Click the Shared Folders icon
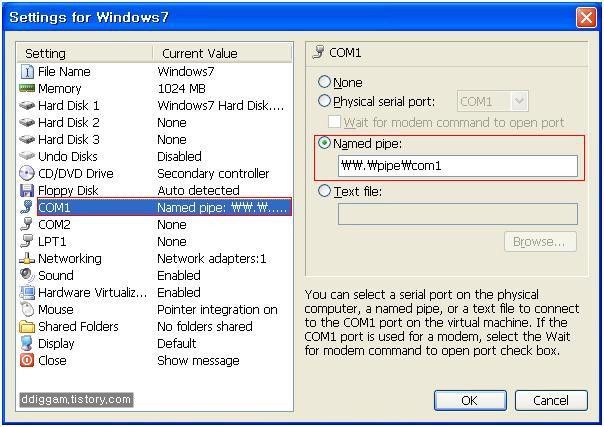604x427 pixels. click(27, 327)
